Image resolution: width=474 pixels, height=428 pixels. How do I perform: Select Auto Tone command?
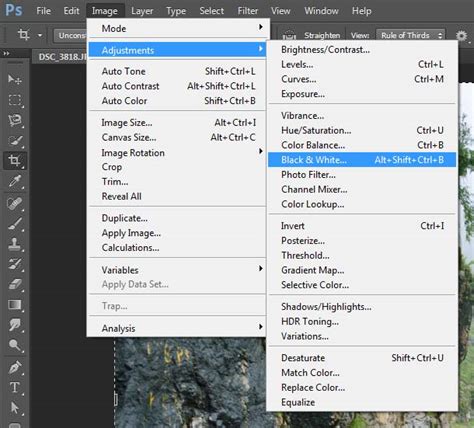pos(178,71)
